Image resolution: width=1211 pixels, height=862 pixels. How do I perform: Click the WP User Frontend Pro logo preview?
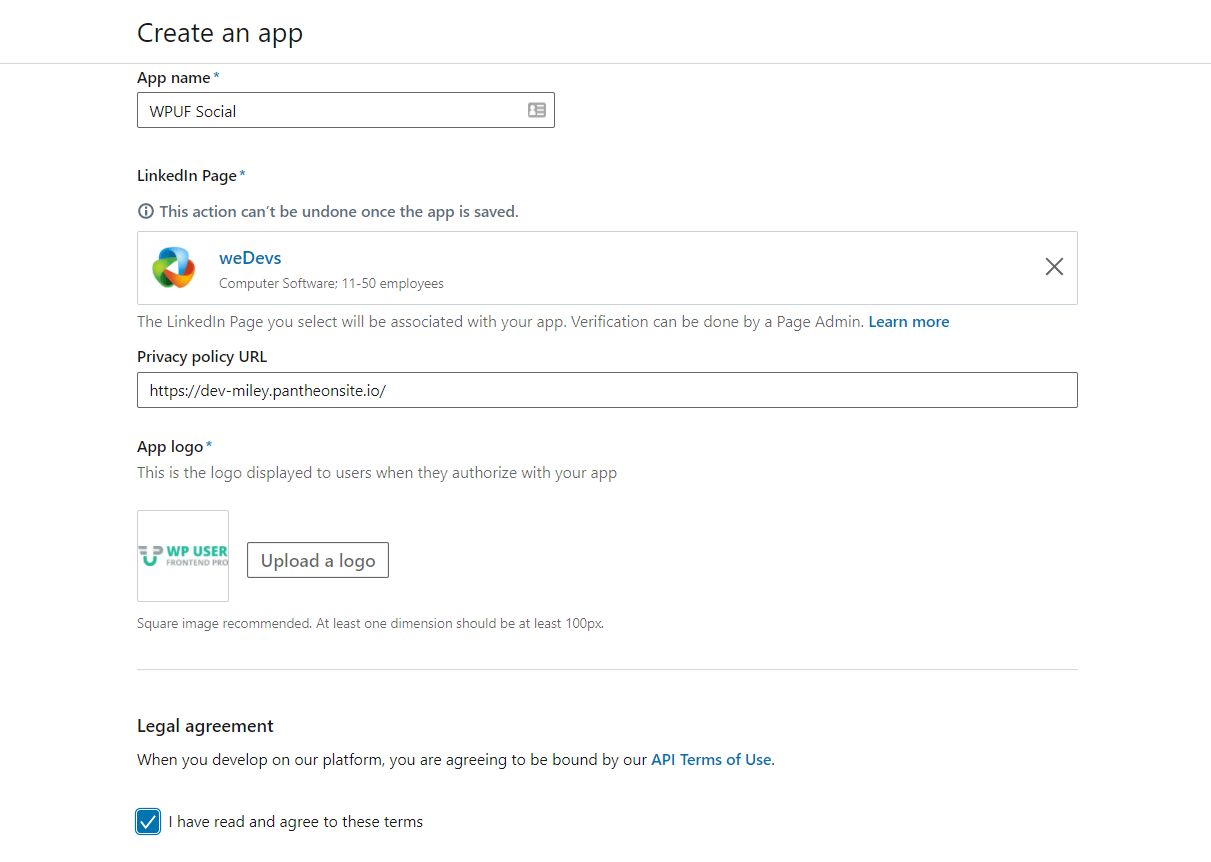tap(182, 556)
